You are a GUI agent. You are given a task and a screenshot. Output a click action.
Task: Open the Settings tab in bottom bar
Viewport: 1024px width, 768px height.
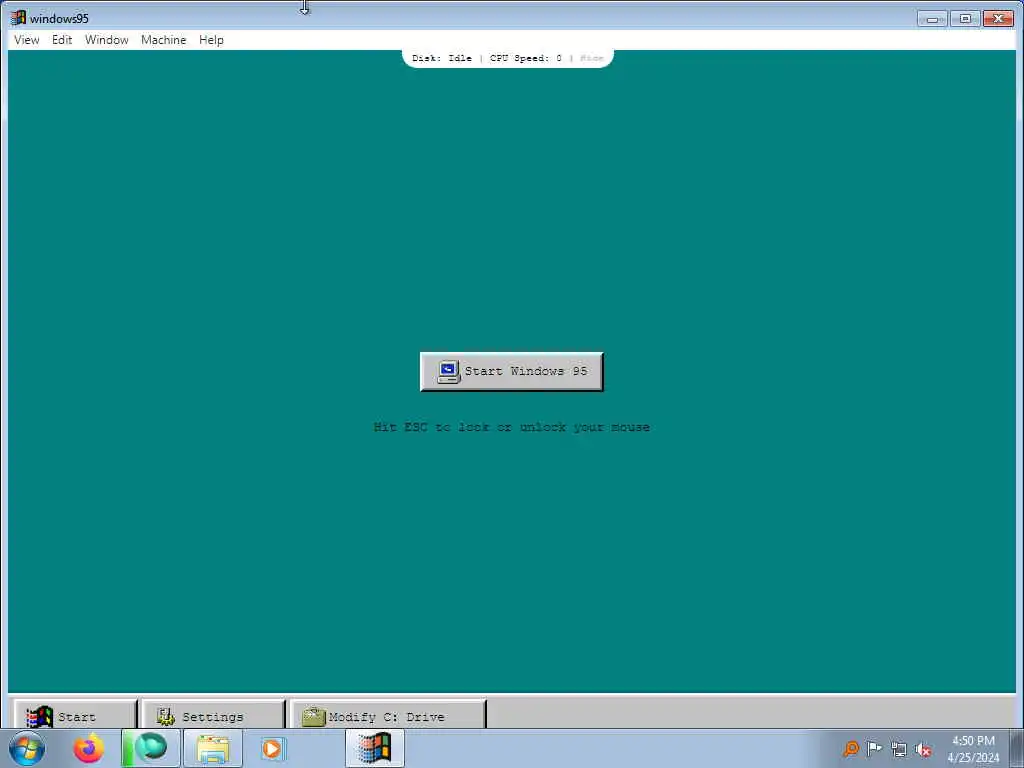(213, 716)
